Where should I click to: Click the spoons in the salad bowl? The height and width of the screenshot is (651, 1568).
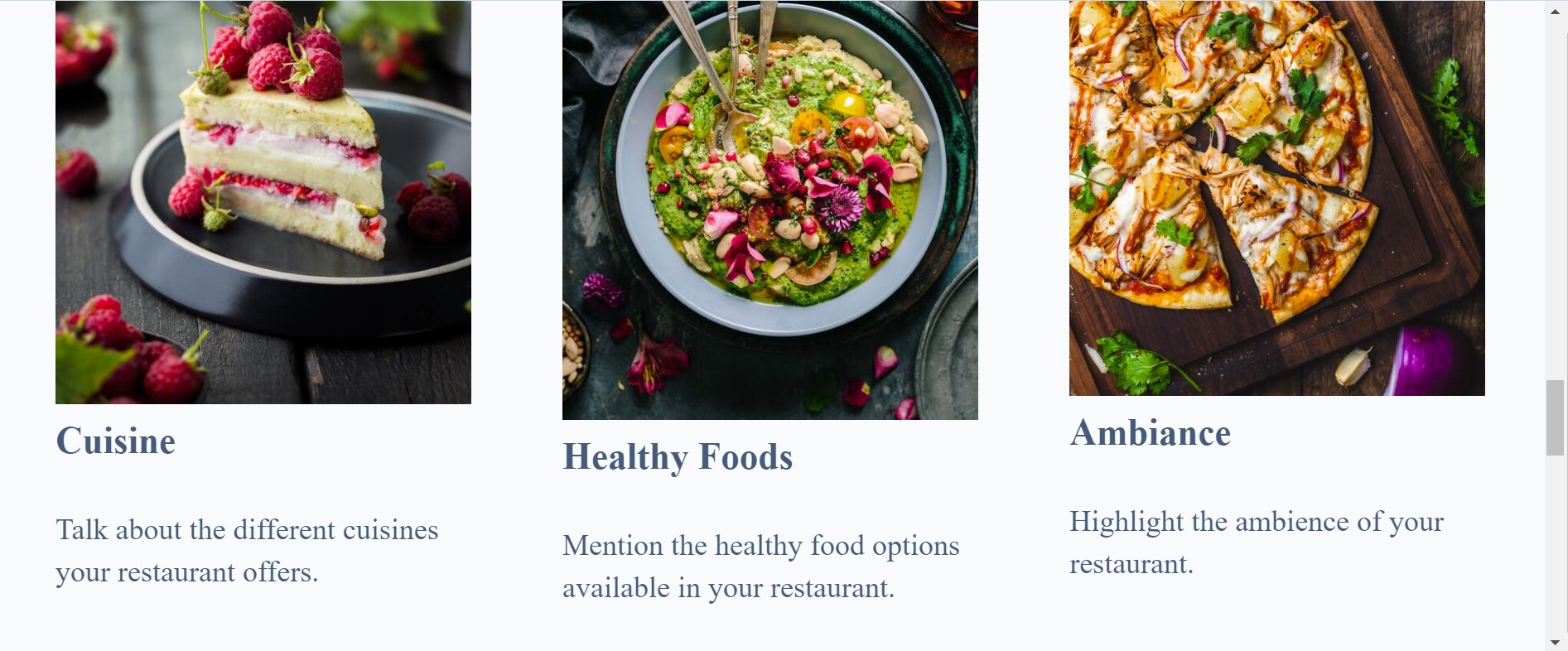coord(727,62)
